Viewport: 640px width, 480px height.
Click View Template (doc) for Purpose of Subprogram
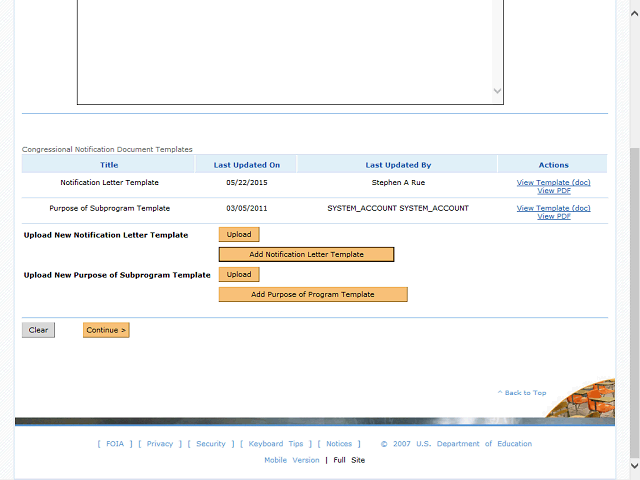pos(553,208)
